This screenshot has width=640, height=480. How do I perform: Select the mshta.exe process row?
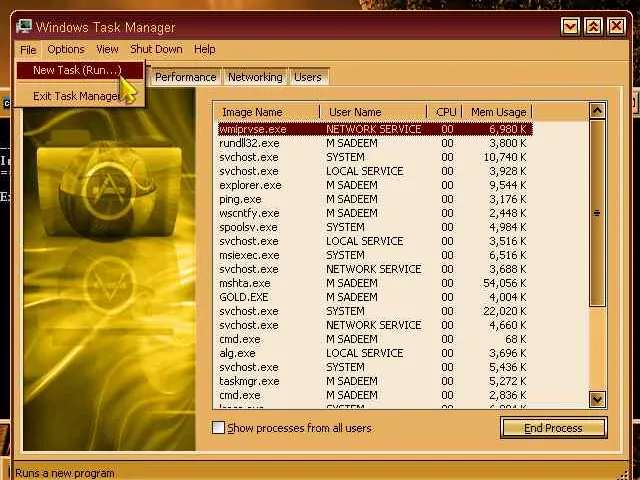[x=375, y=283]
